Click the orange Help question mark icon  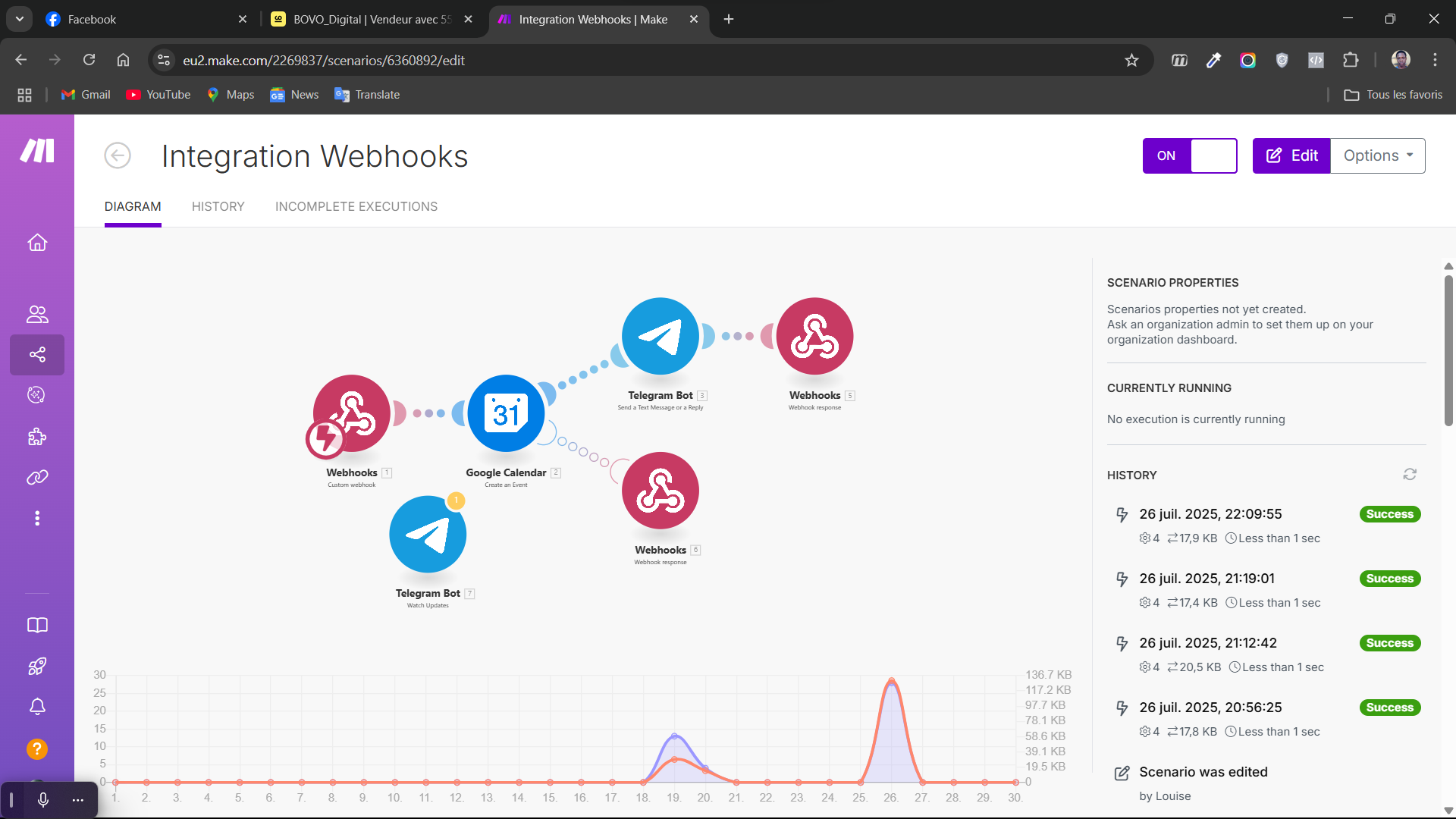pos(36,749)
